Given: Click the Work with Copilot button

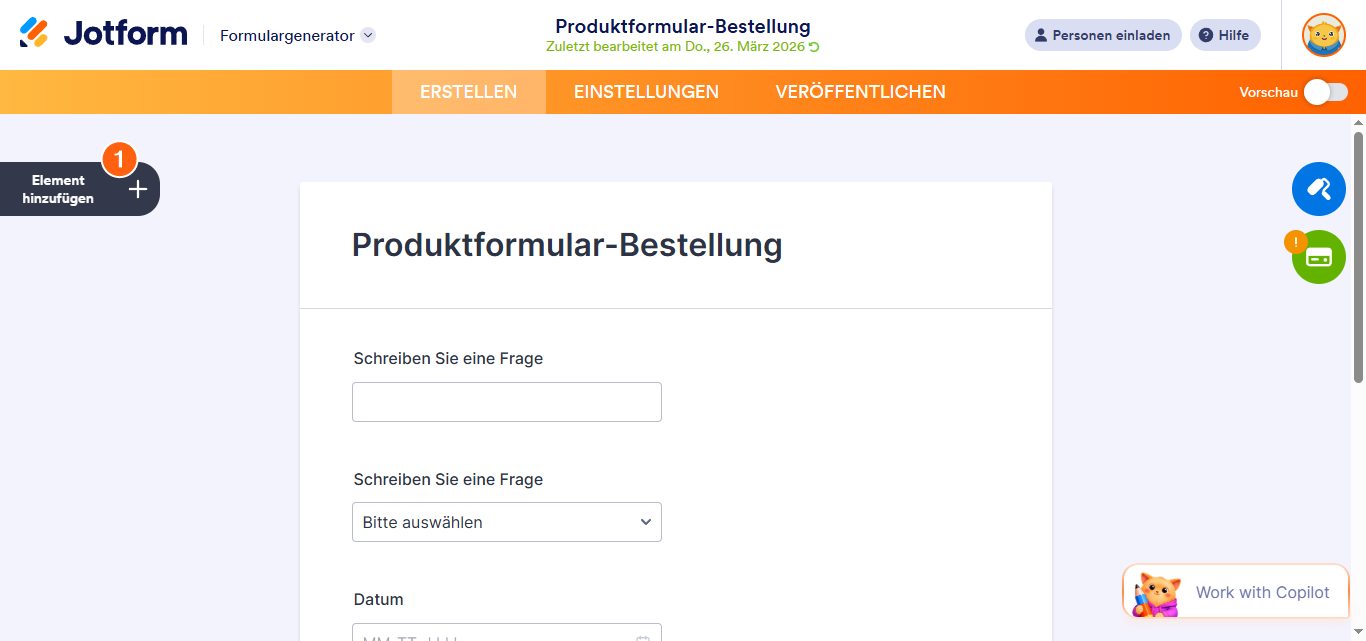Looking at the screenshot, I should (1235, 591).
